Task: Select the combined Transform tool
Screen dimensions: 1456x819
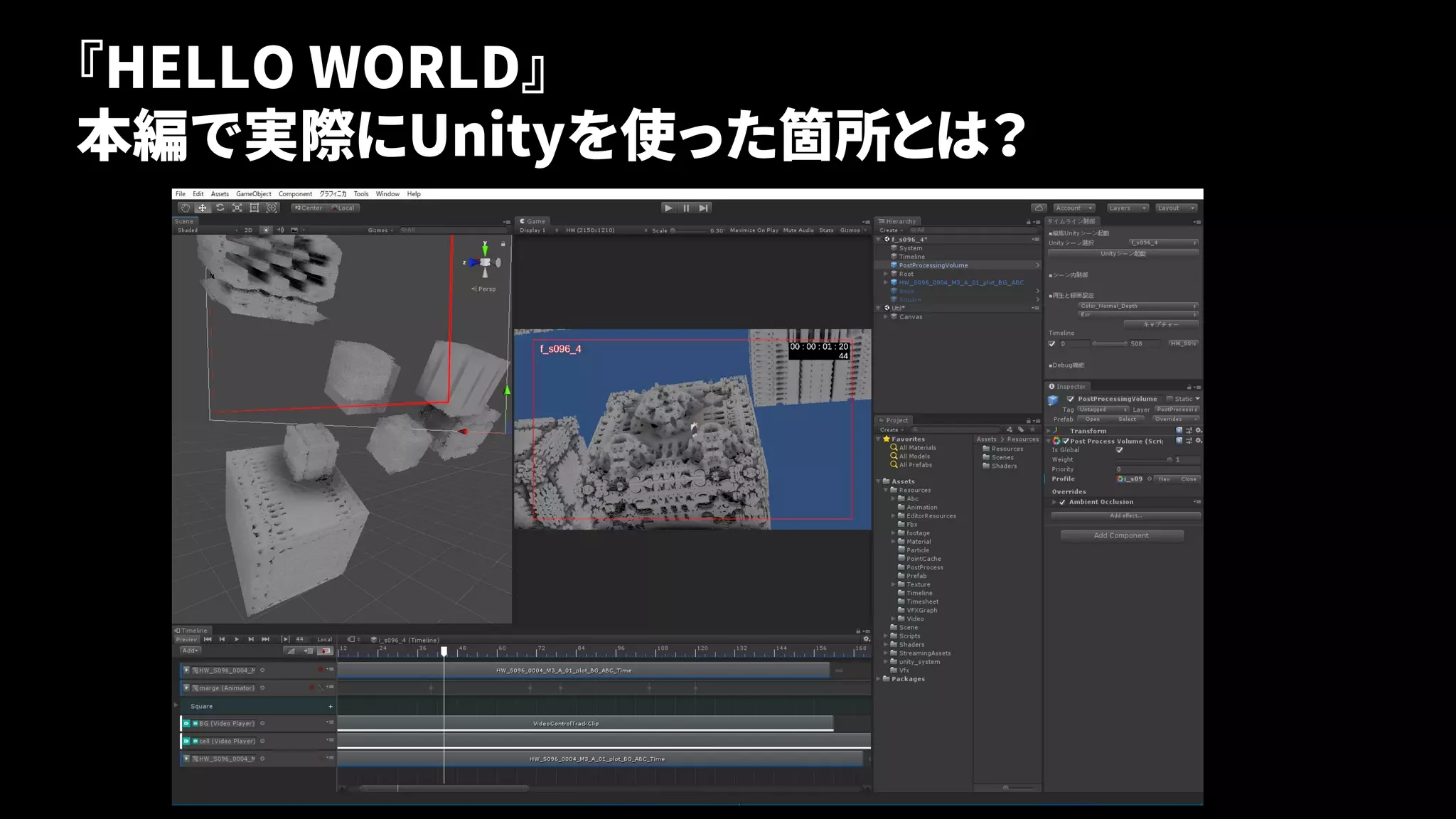Action: pyautogui.click(x=272, y=208)
